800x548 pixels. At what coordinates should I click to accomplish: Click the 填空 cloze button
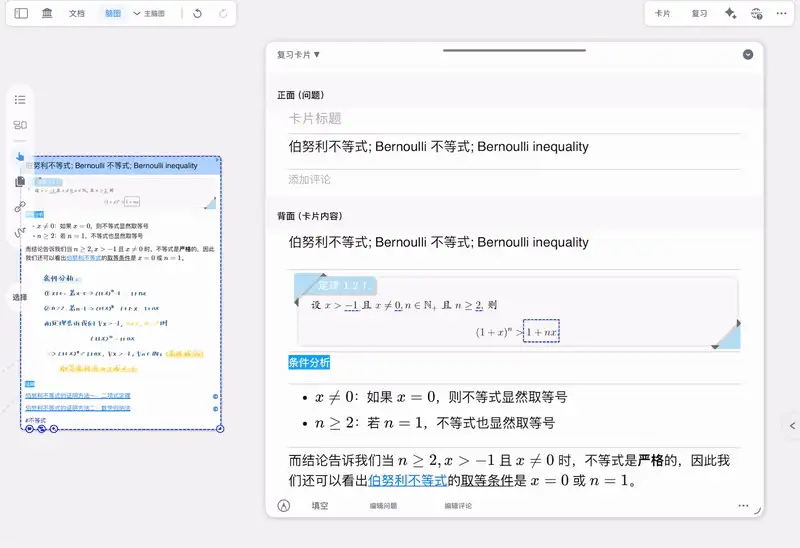click(x=320, y=506)
